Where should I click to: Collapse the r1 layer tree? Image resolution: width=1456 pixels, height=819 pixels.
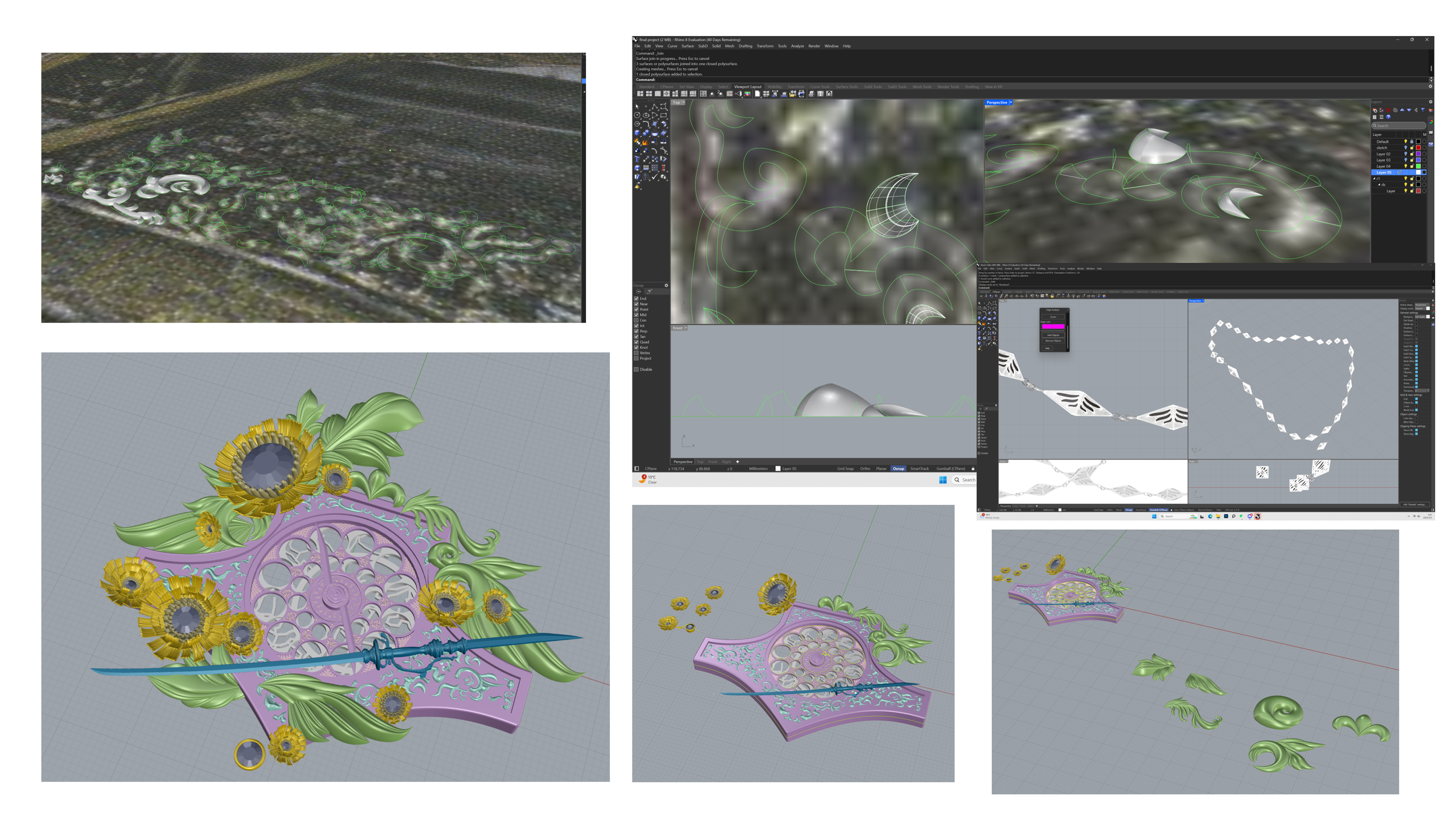click(x=1374, y=178)
